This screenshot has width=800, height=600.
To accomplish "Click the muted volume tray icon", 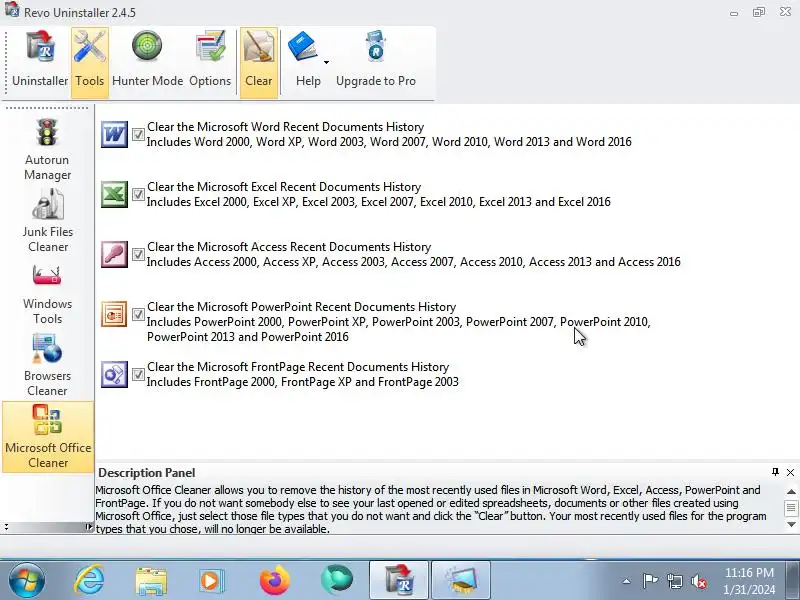I will coord(698,581).
